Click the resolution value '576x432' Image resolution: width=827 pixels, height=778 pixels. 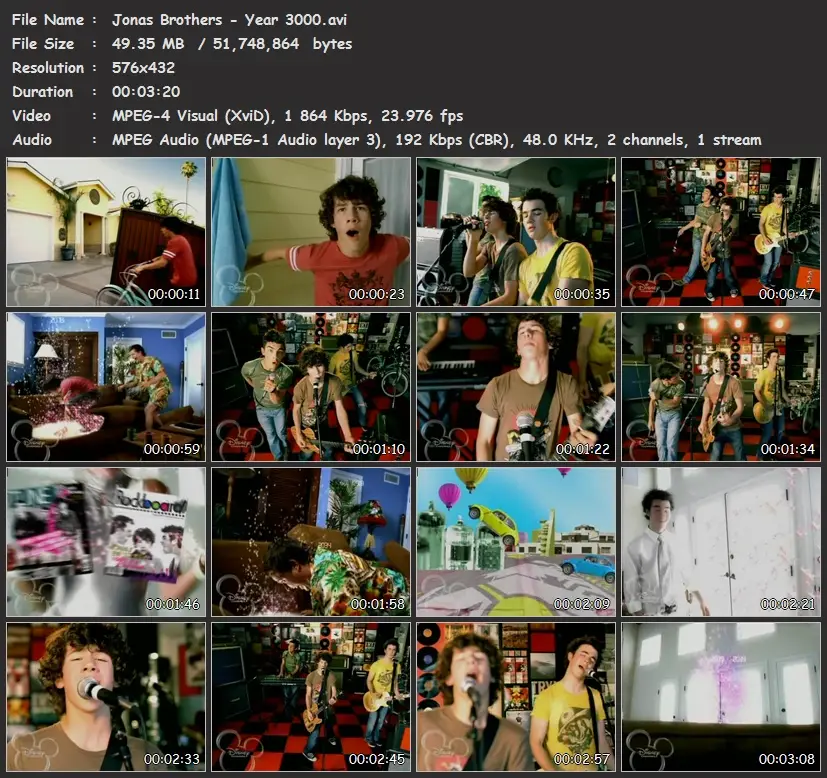pos(143,68)
